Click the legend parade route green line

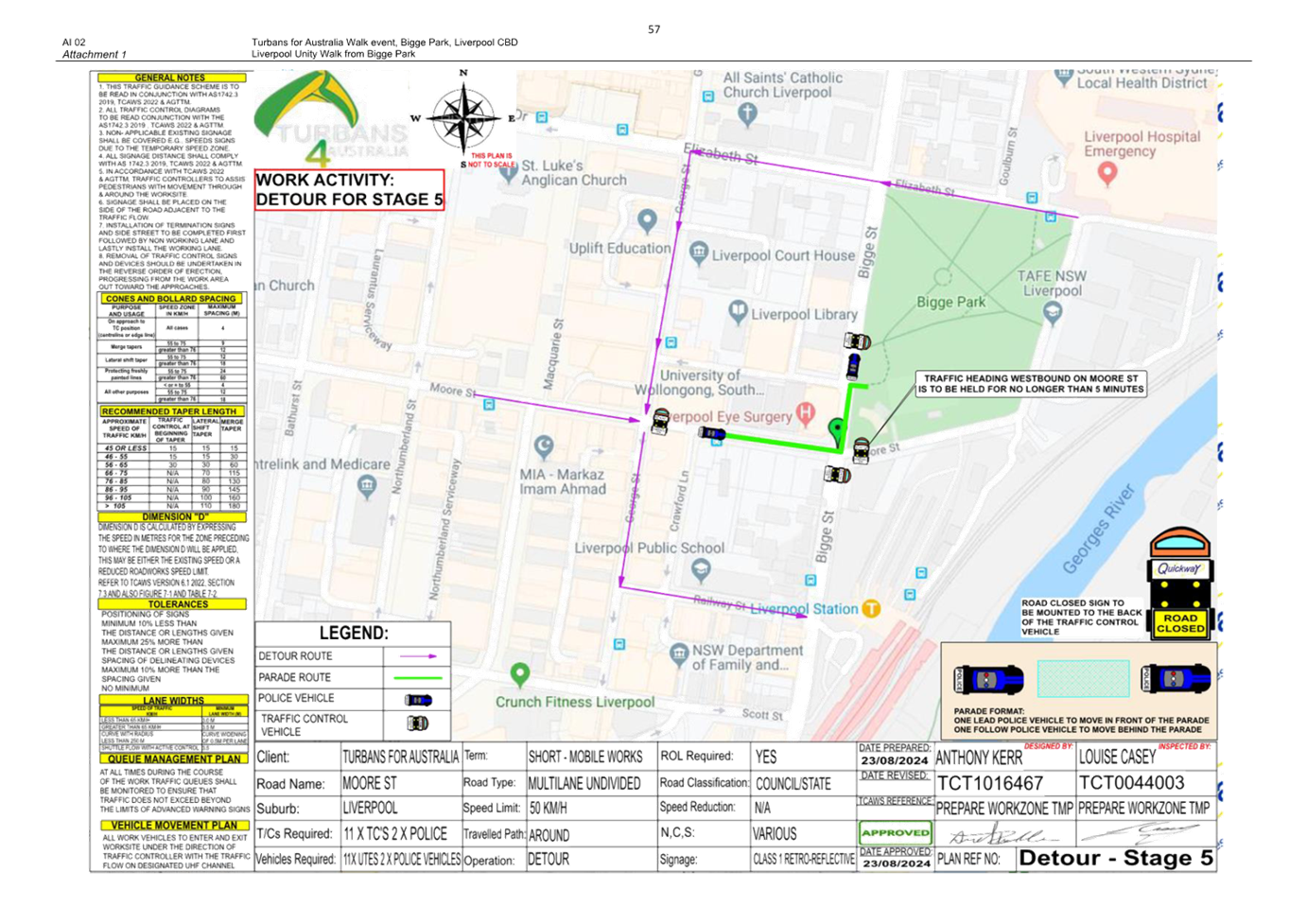click(418, 678)
